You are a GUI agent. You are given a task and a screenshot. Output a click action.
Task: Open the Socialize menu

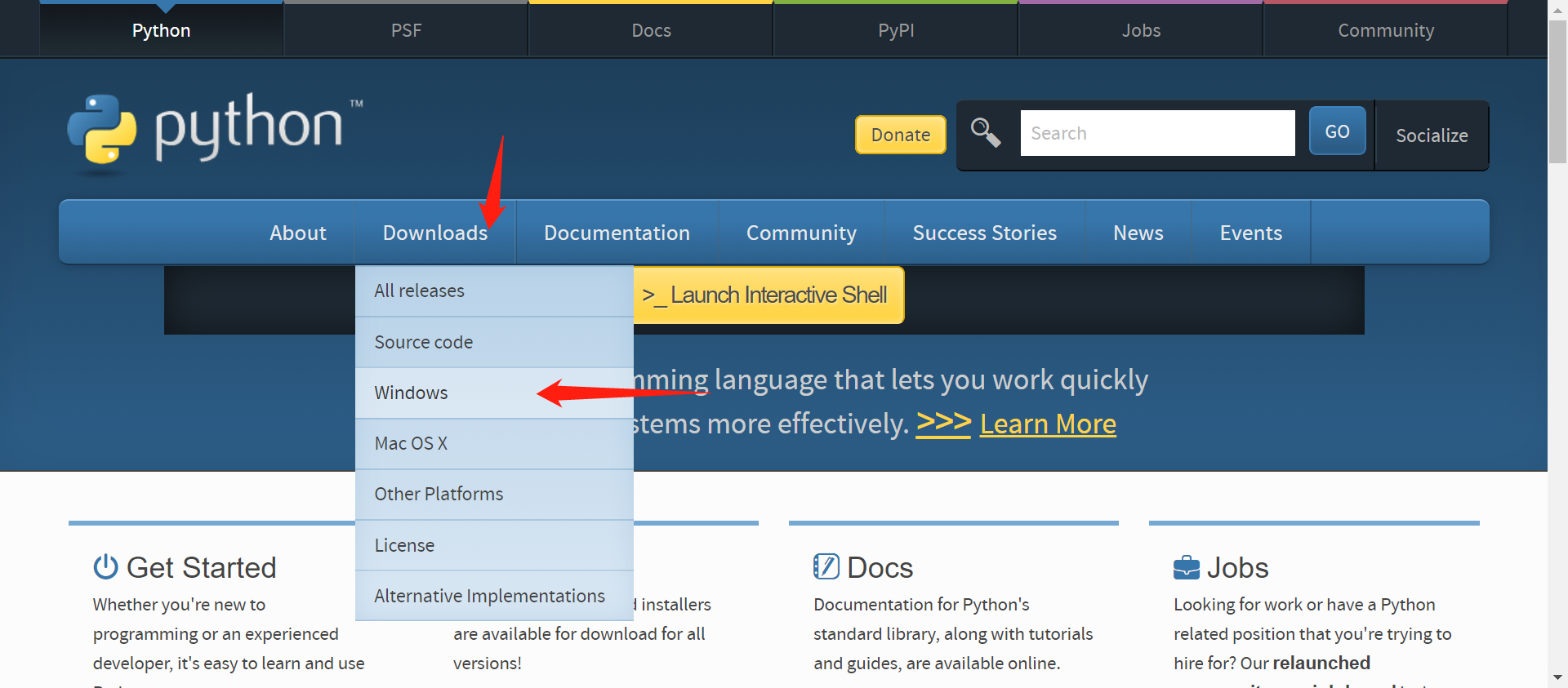tap(1432, 135)
